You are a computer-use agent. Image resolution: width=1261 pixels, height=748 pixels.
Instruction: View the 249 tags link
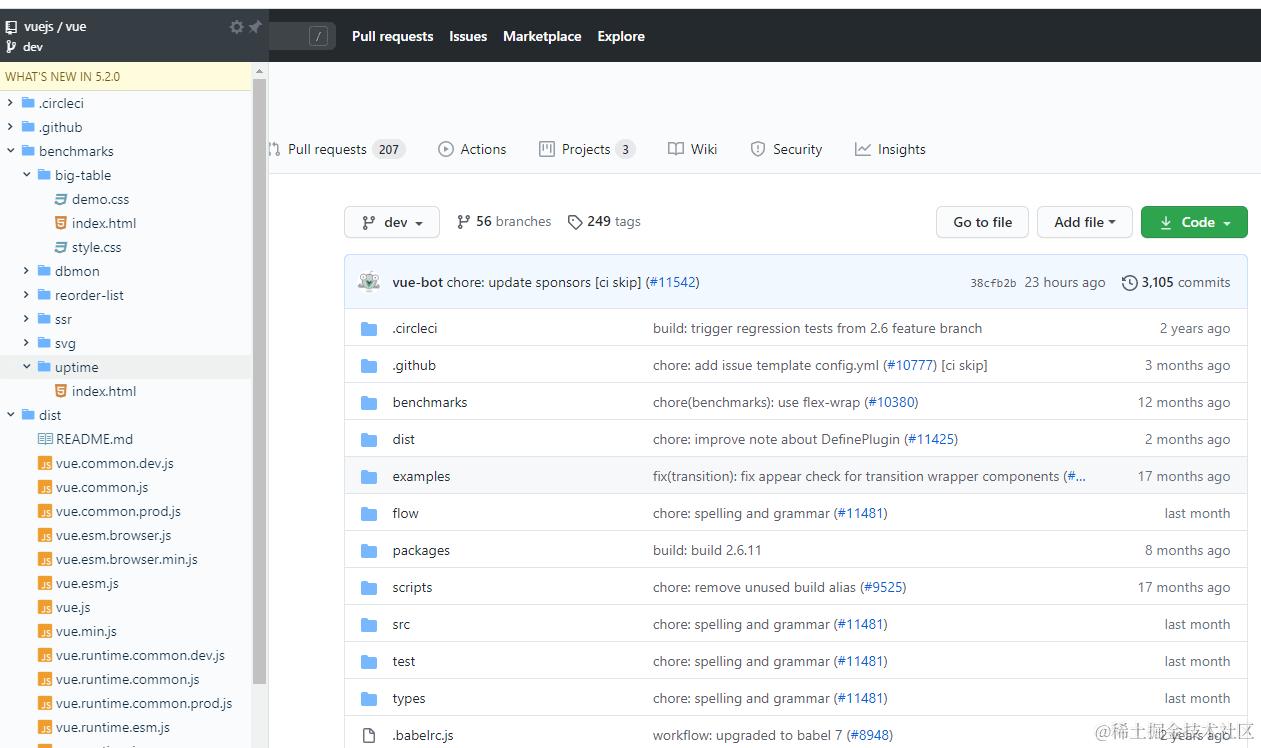(604, 222)
